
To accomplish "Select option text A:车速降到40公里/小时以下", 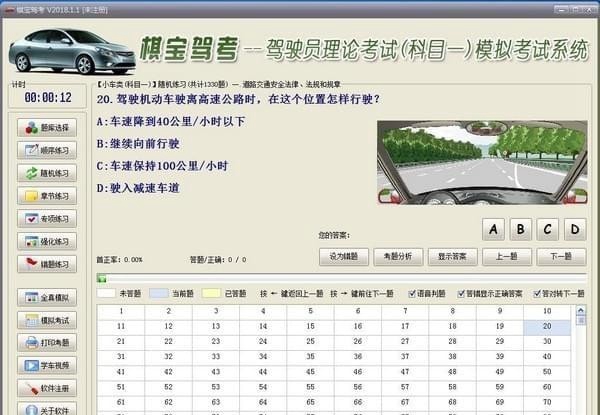I will 171,122.
